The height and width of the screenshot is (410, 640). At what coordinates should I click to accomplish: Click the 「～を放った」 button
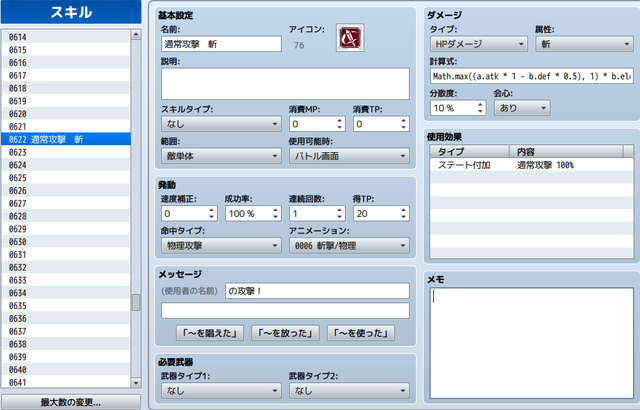pyautogui.click(x=285, y=333)
